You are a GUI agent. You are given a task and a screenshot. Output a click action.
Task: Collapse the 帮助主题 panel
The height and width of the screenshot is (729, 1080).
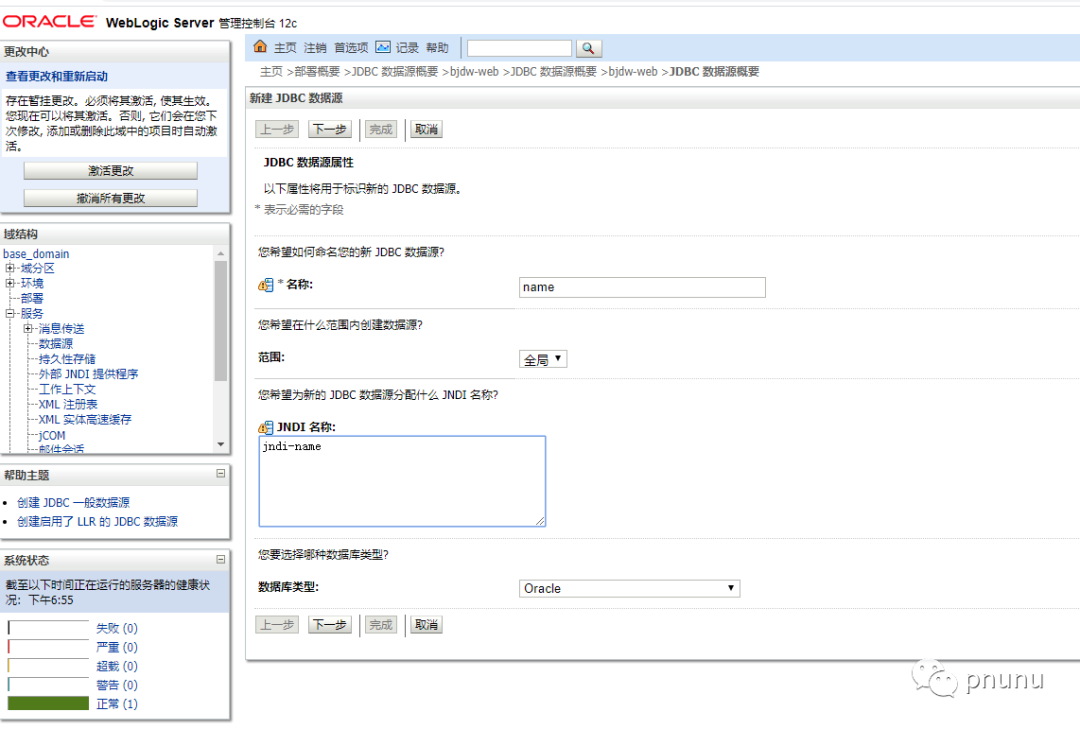tap(220, 473)
